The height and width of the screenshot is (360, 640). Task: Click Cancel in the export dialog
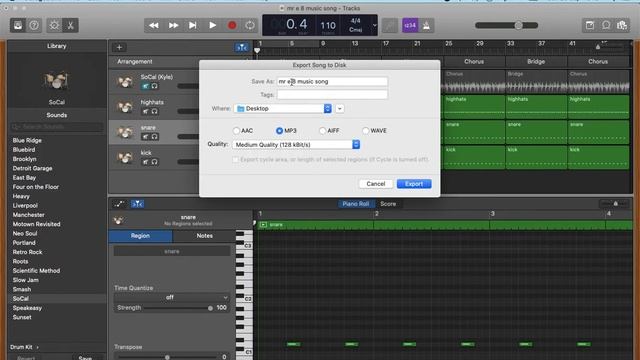point(376,184)
